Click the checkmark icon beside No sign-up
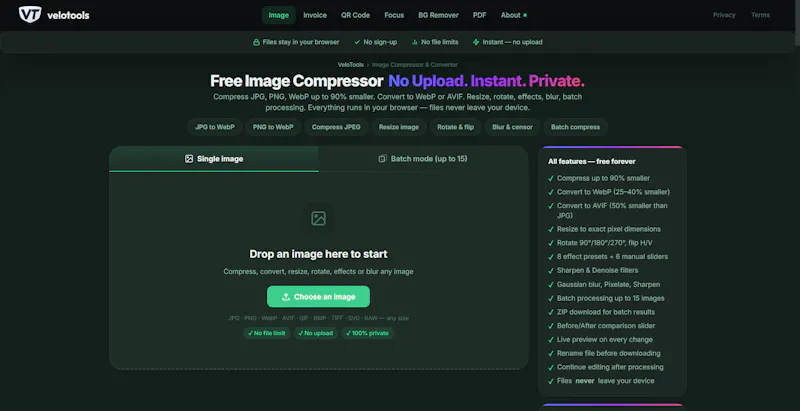800x411 pixels. [357, 42]
